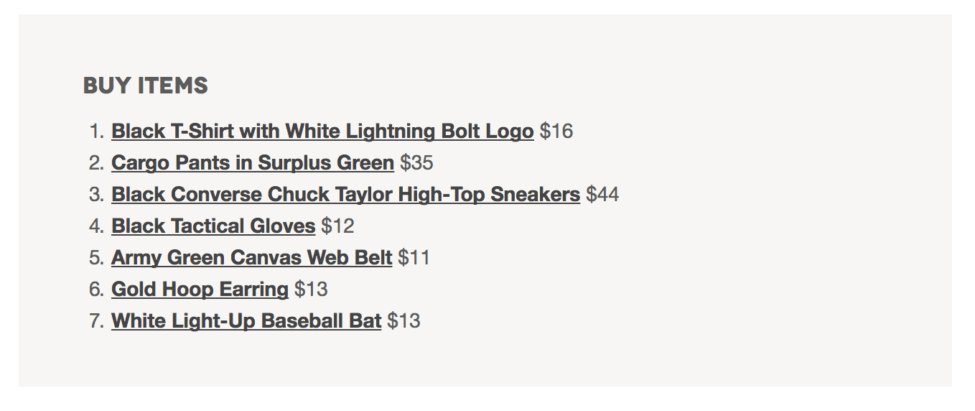Image resolution: width=975 pixels, height=411 pixels.
Task: Click list number 3 before Converse Sneakers
Action: pos(97,195)
